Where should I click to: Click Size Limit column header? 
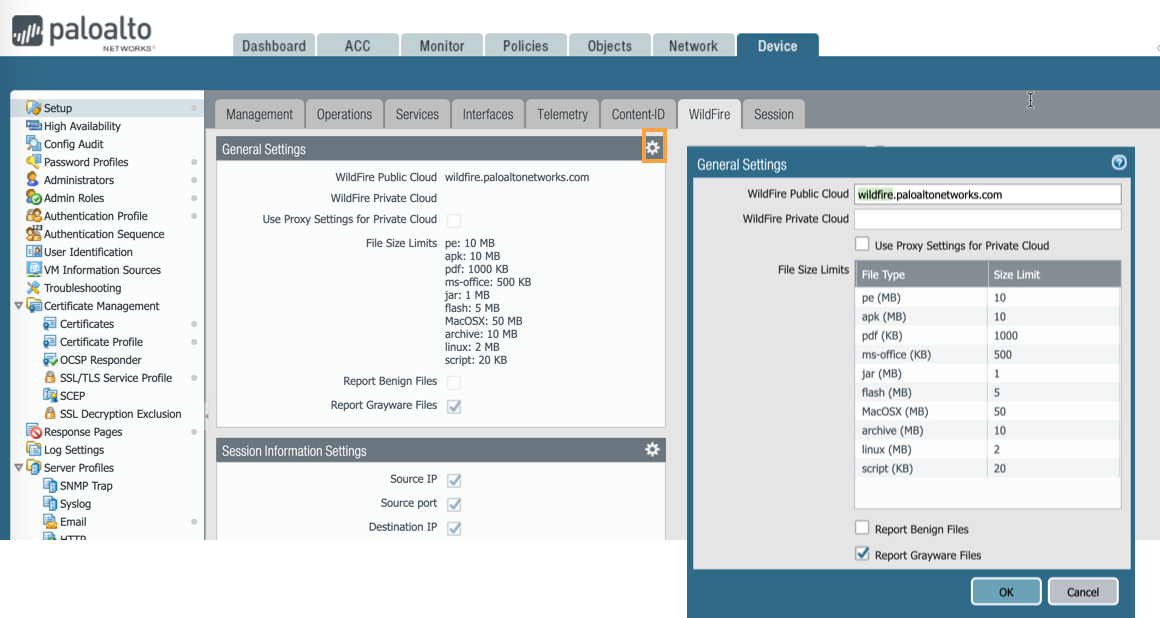pyautogui.click(x=1054, y=274)
